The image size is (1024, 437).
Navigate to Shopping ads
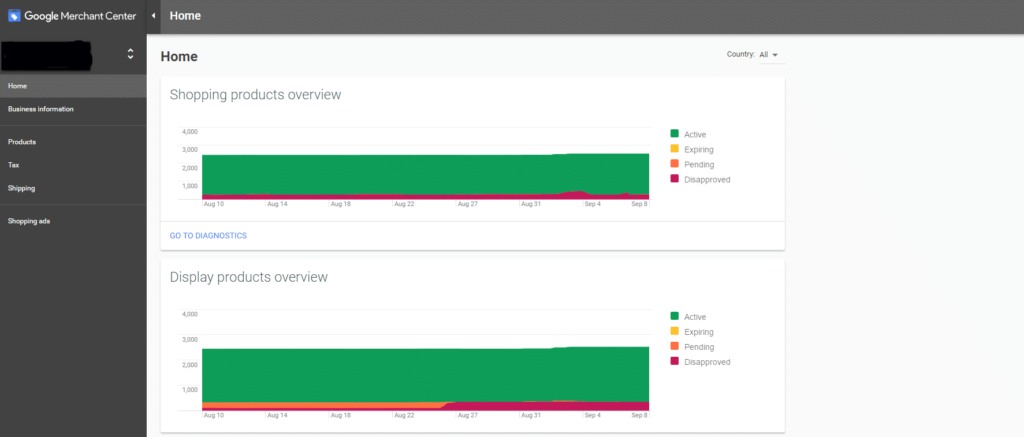[29, 221]
